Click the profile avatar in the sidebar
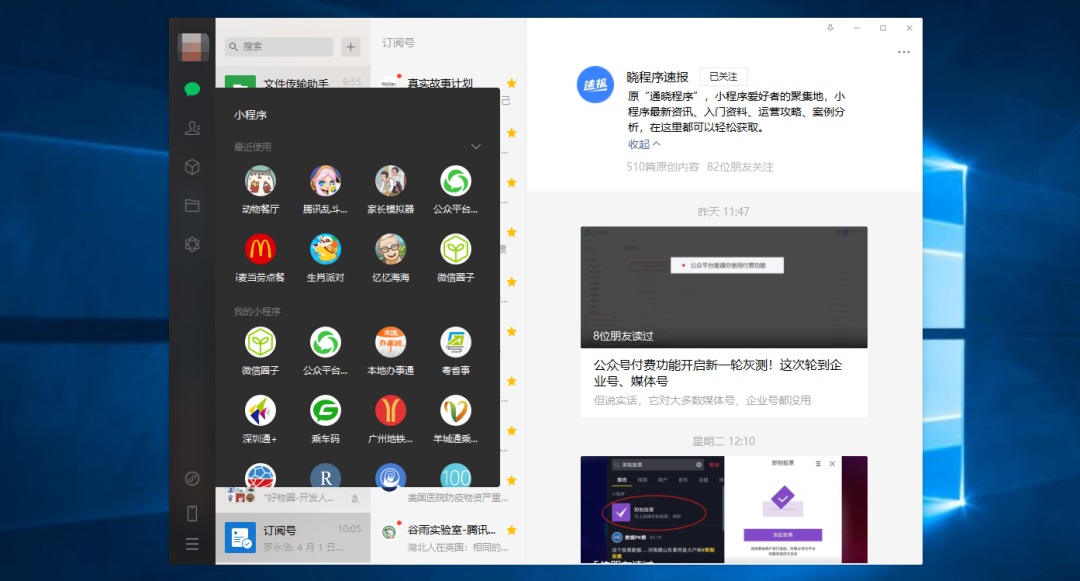The height and width of the screenshot is (581, 1080). click(192, 47)
